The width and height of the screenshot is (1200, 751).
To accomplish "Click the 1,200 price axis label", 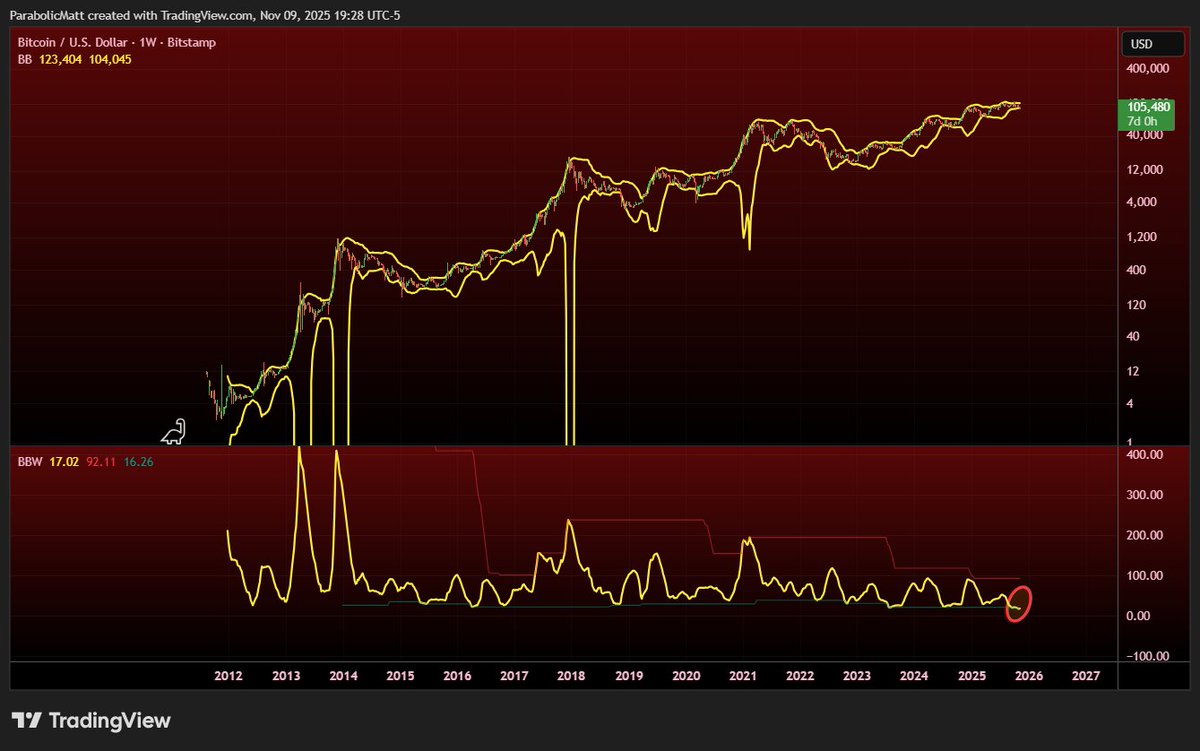I will (1142, 237).
